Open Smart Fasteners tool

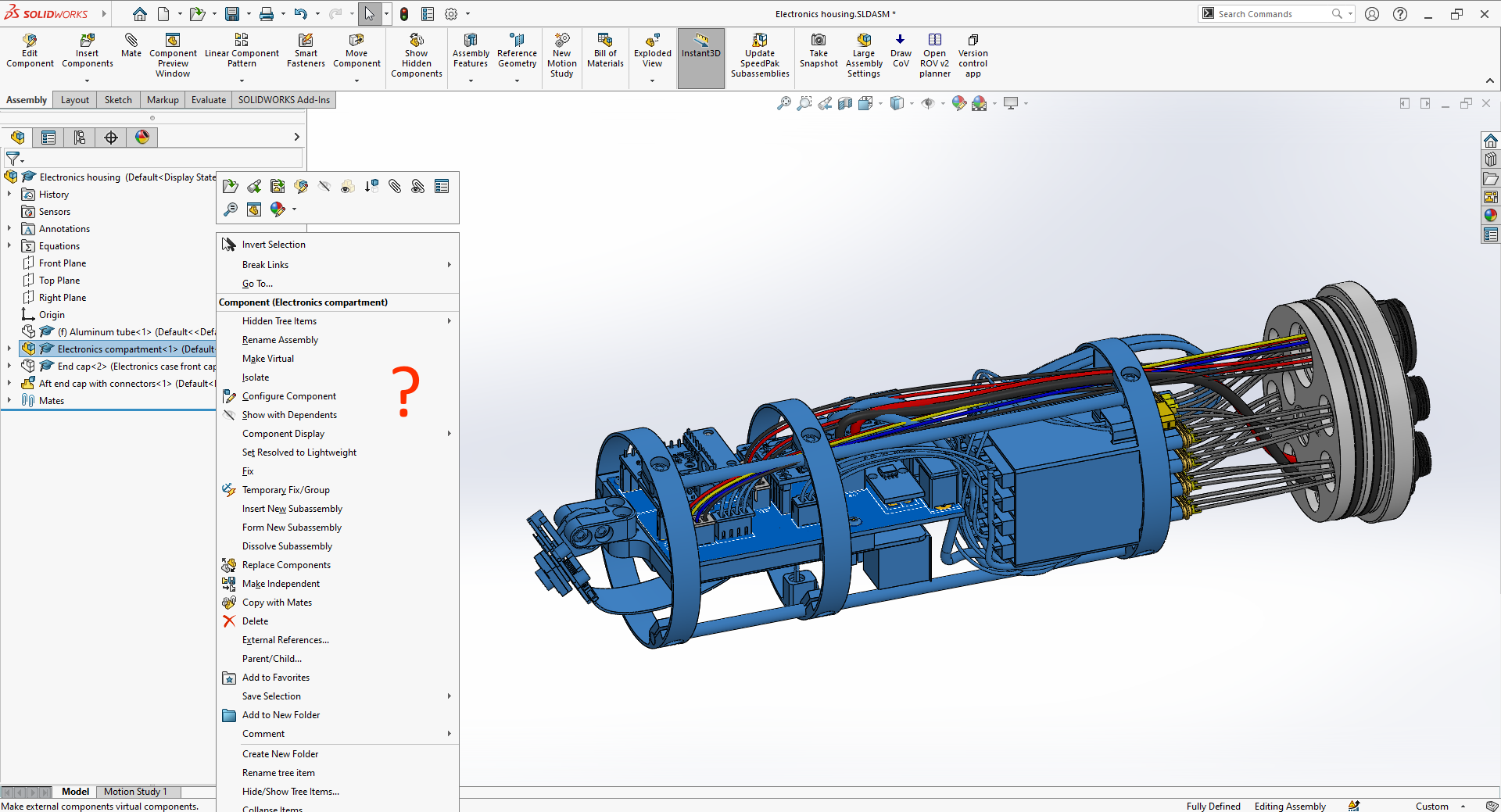306,52
